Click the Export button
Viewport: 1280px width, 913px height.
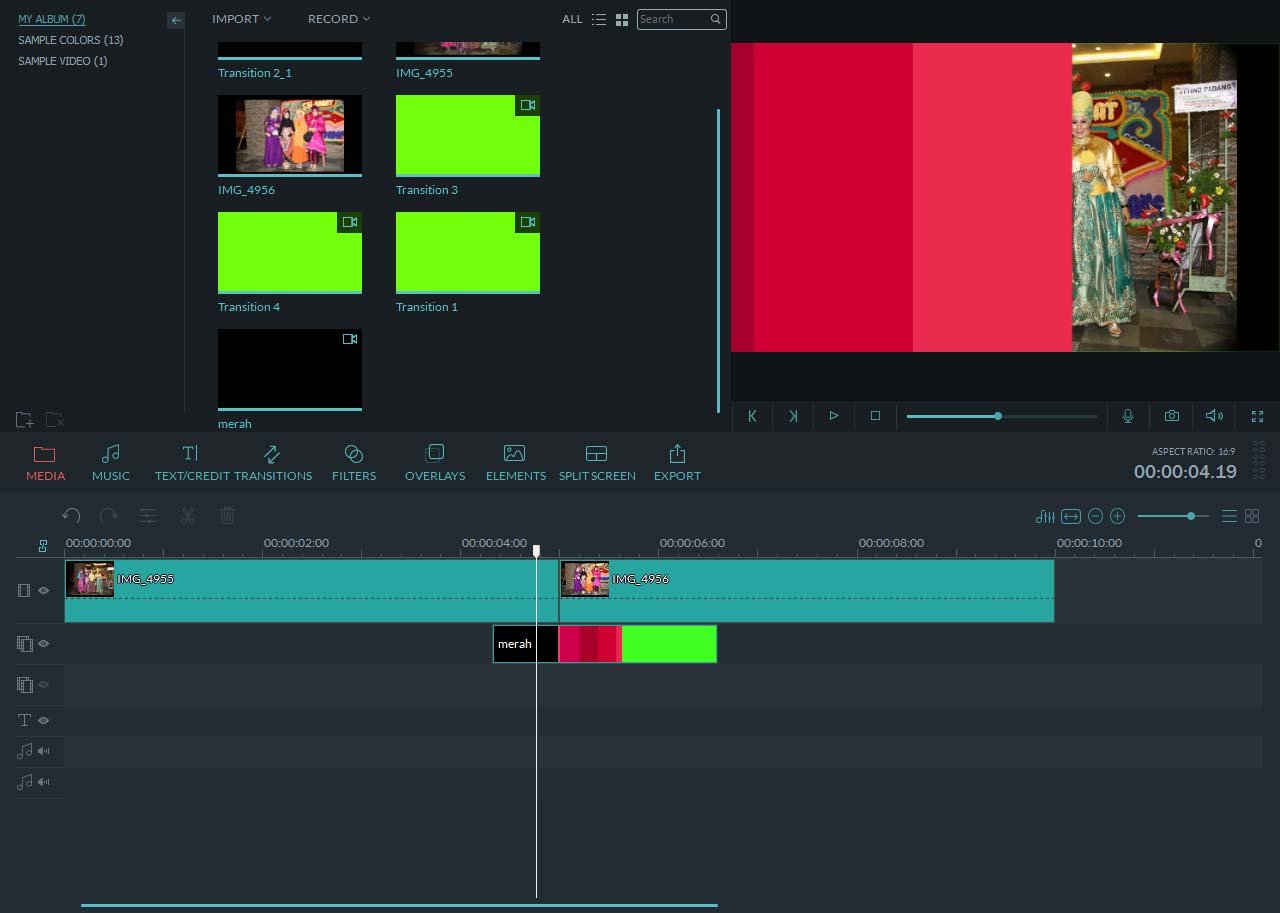point(677,463)
